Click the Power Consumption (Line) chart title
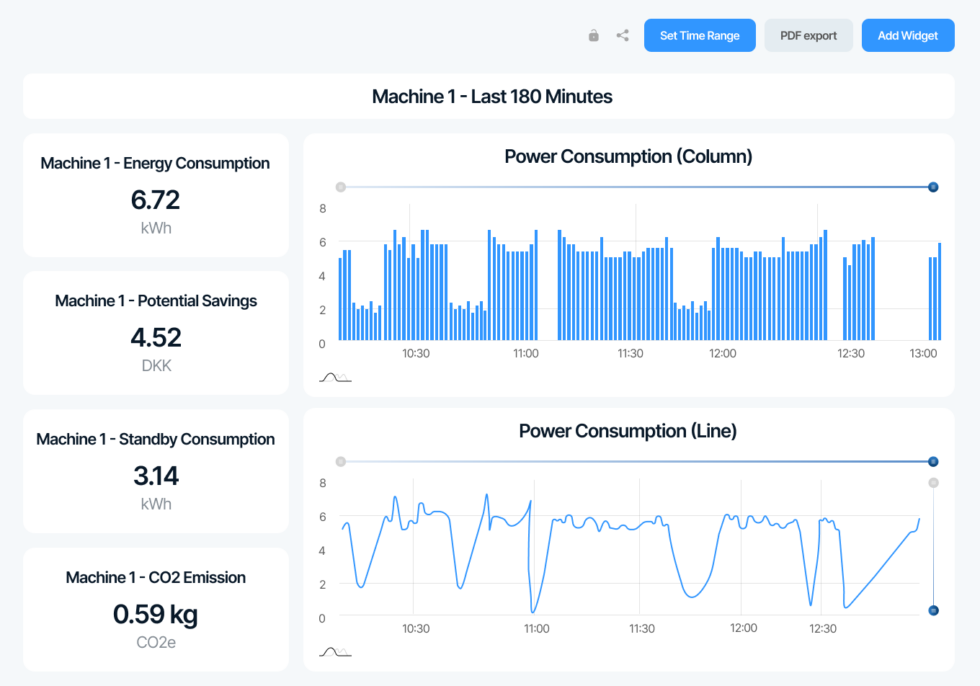 tap(627, 431)
